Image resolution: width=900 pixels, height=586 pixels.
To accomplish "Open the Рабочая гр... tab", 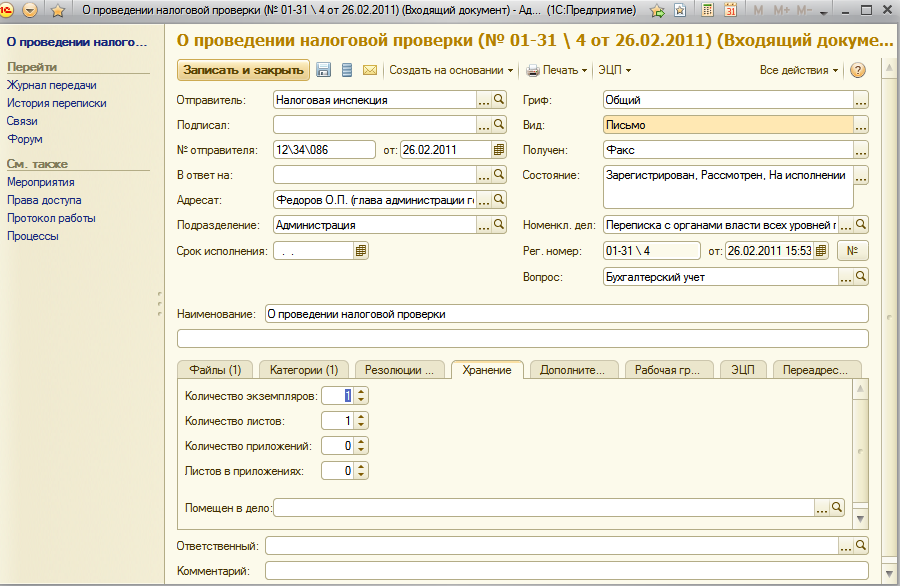I will click(668, 370).
